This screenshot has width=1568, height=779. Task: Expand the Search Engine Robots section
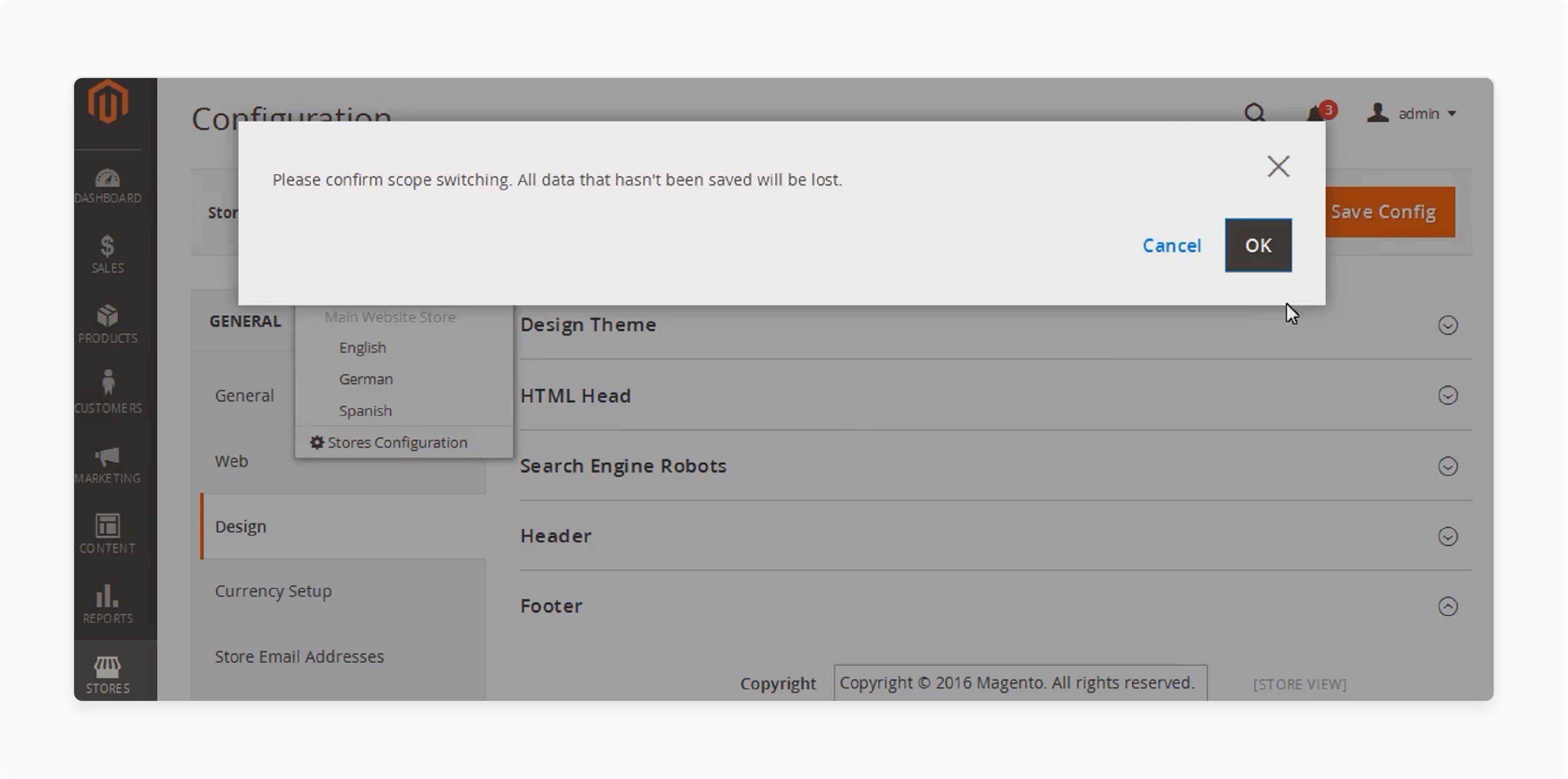coord(1448,466)
